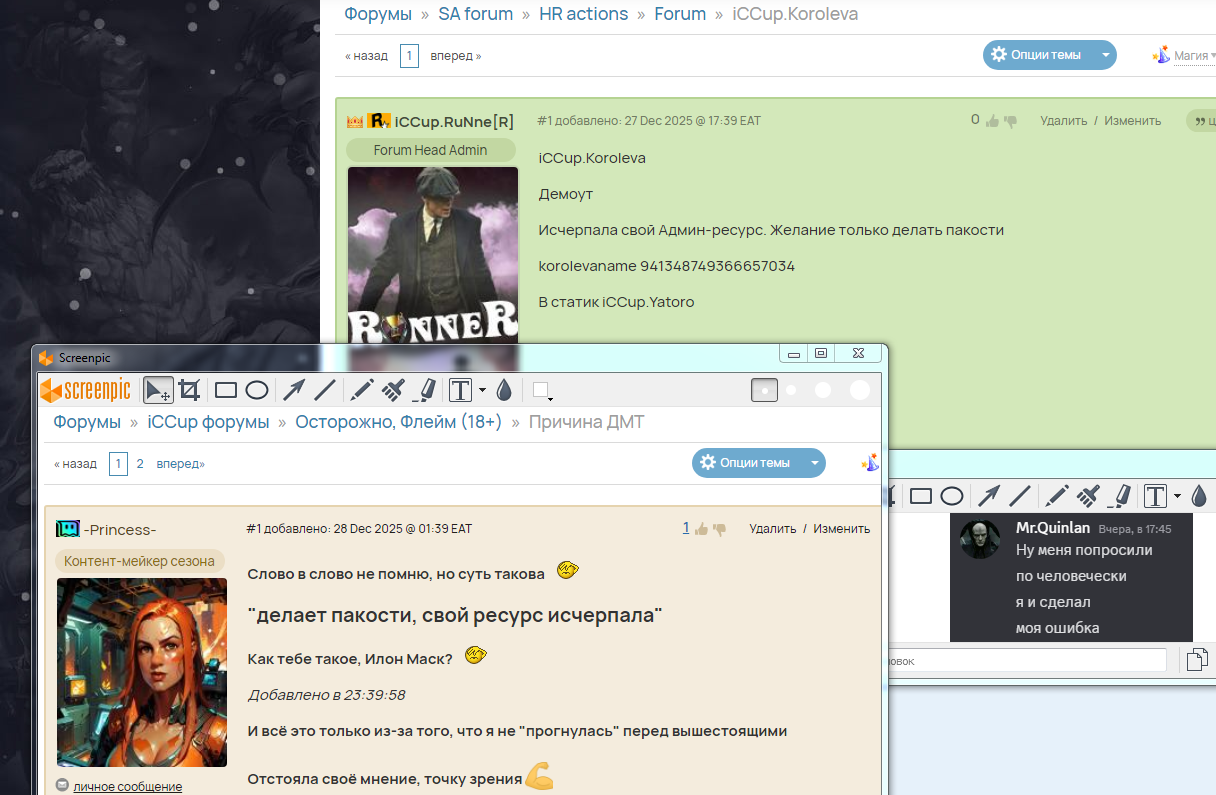The width and height of the screenshot is (1216, 795).
Task: Click Удалить on the iCCup.RuNne[R] post
Action: [x=1063, y=121]
